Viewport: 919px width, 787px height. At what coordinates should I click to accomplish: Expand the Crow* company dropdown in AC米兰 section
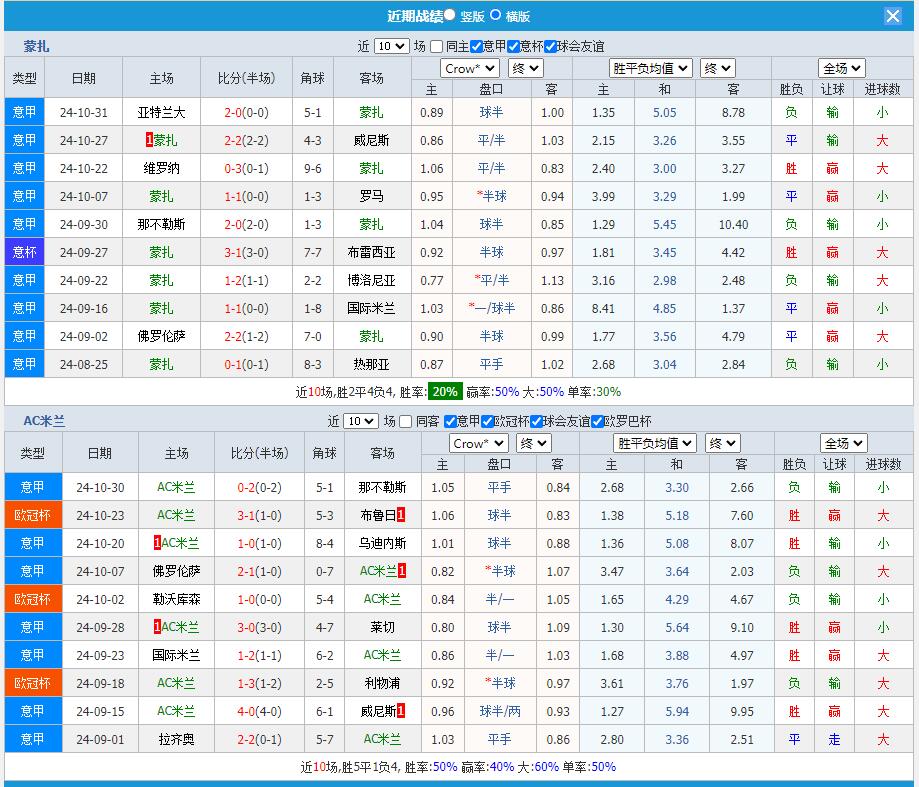(478, 443)
